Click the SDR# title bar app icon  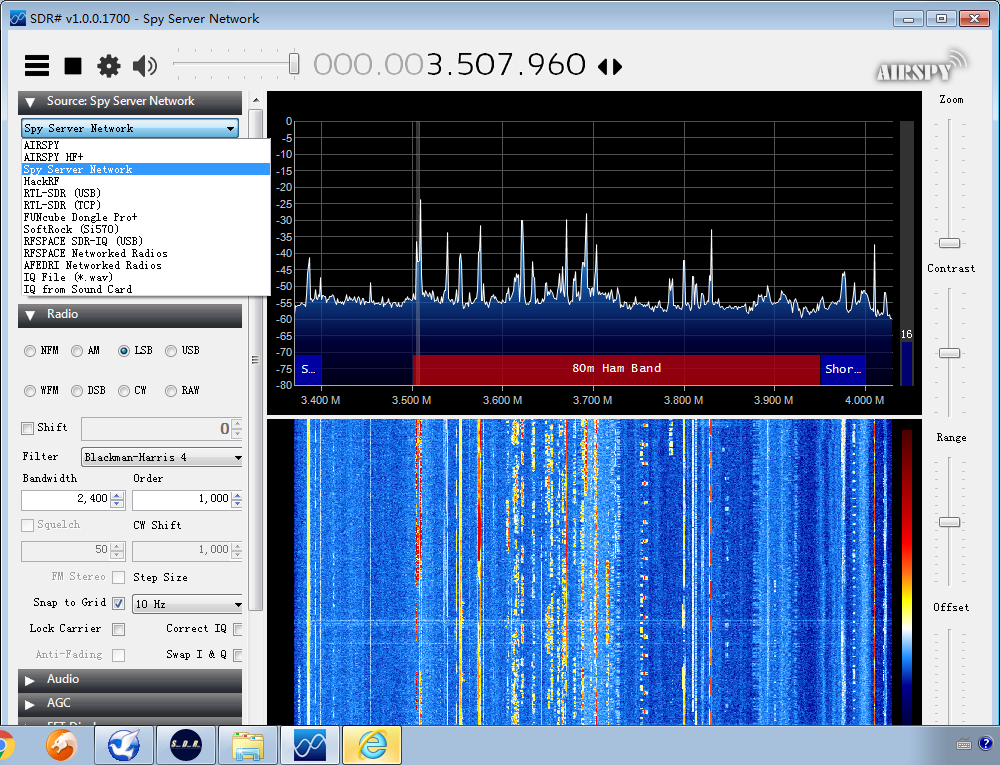tap(18, 18)
